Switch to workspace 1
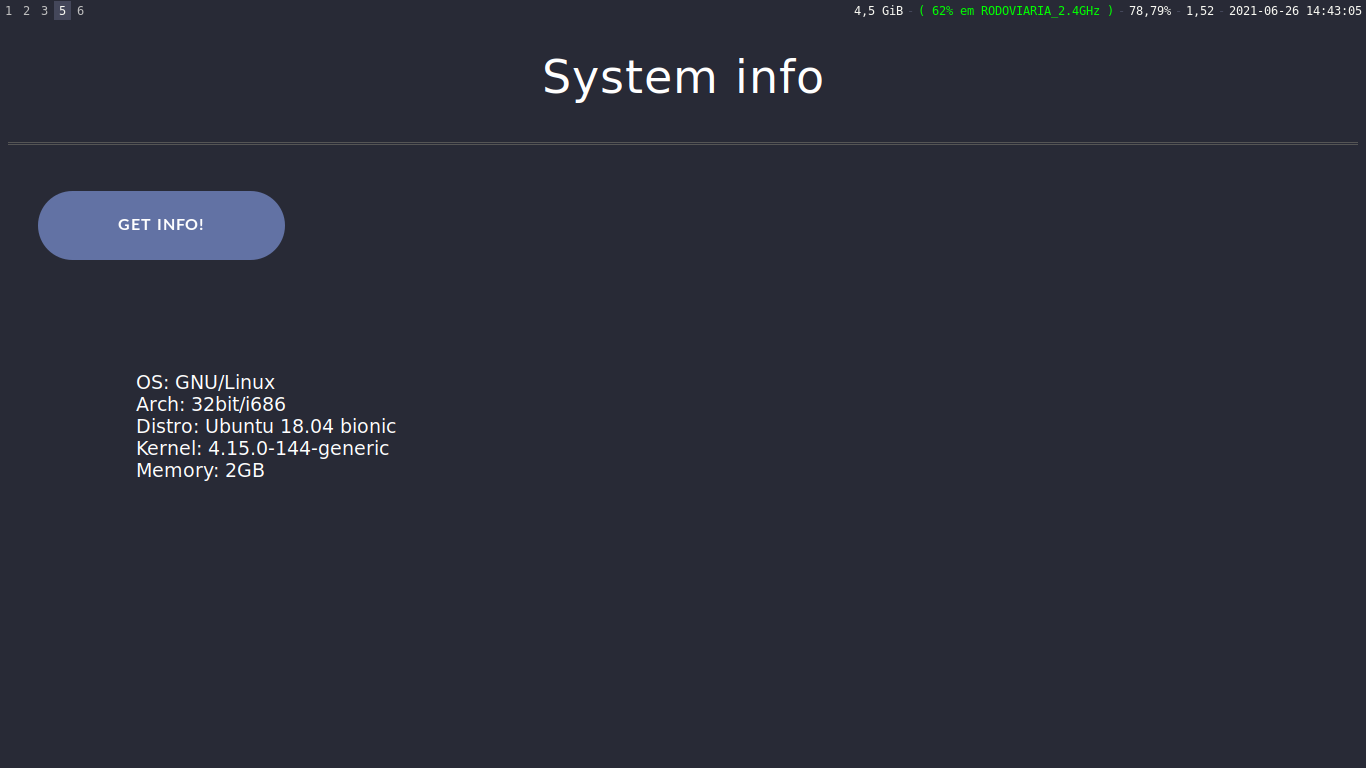The width and height of the screenshot is (1366, 768). (9, 11)
